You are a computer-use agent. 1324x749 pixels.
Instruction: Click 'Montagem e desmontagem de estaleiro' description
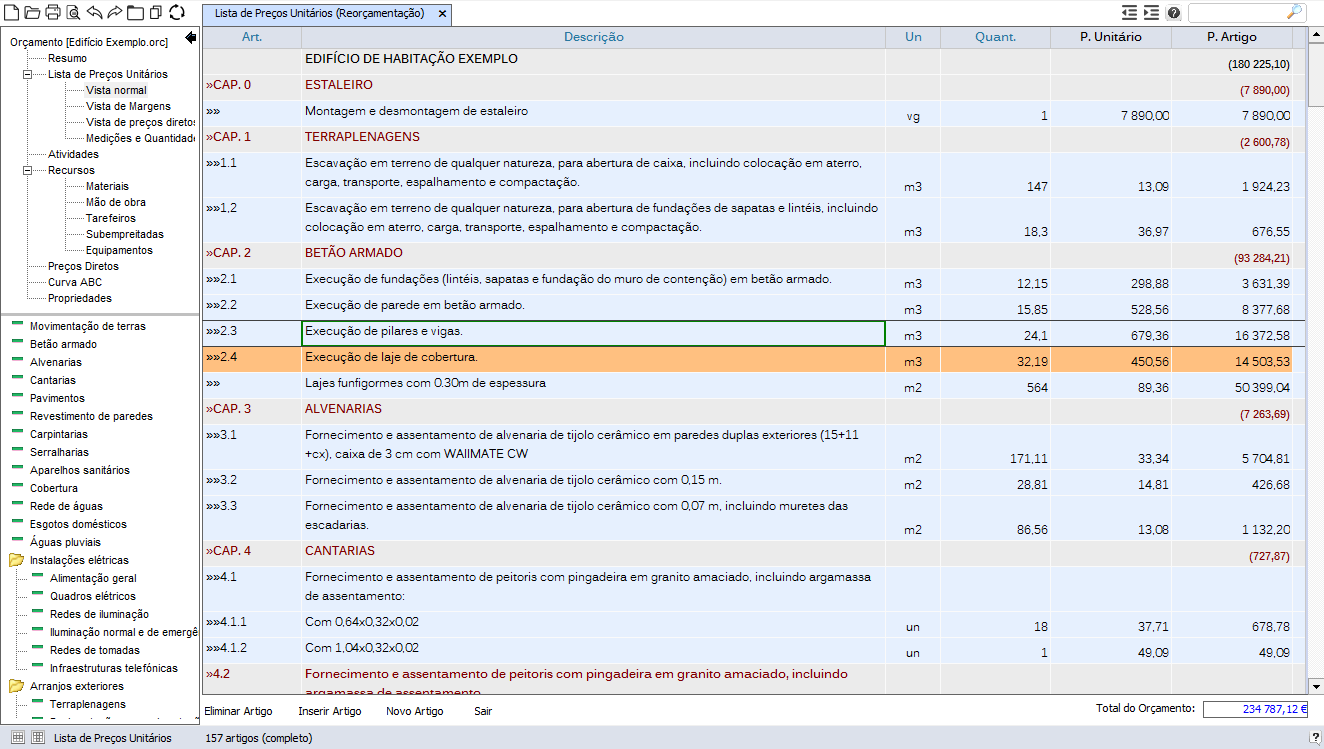point(416,111)
